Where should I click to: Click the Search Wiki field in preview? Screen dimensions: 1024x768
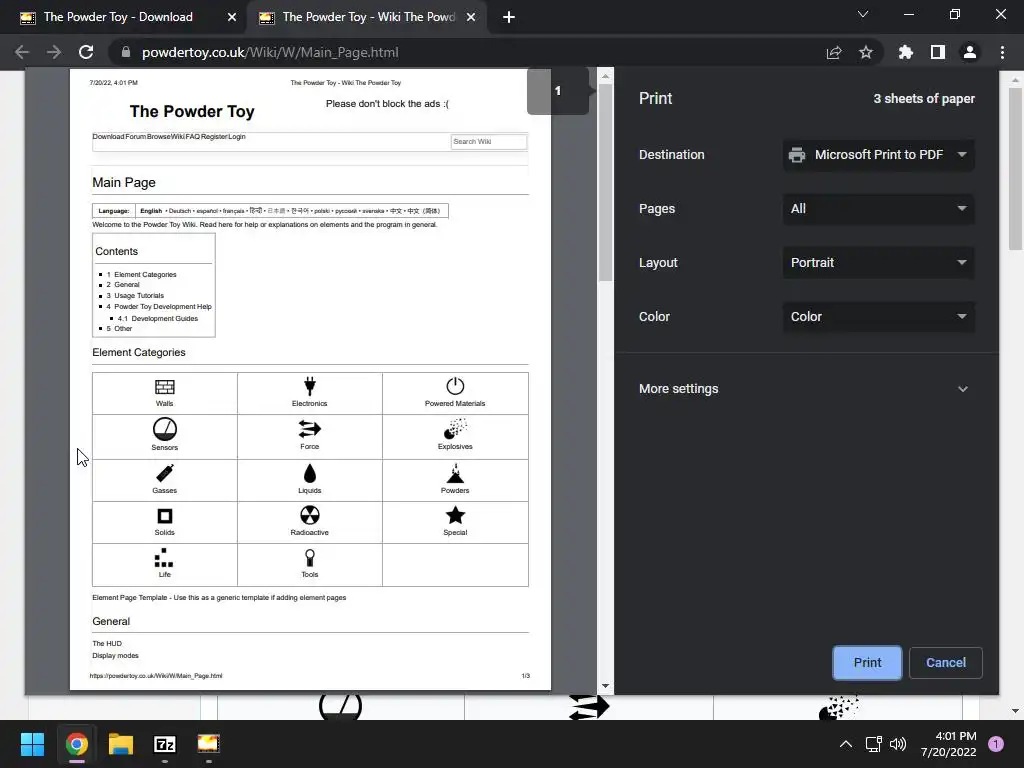[488, 142]
